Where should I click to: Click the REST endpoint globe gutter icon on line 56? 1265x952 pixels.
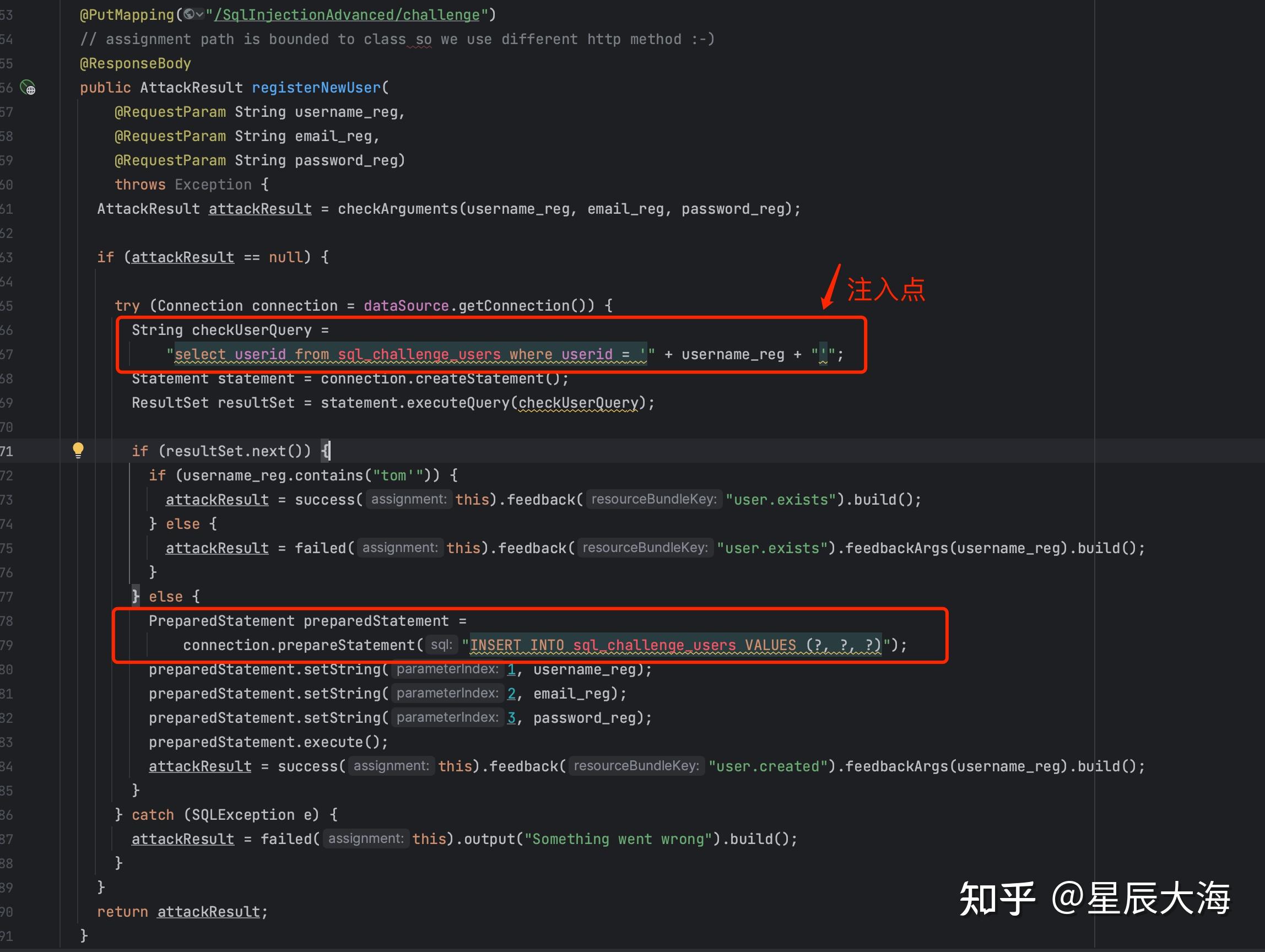[28, 88]
